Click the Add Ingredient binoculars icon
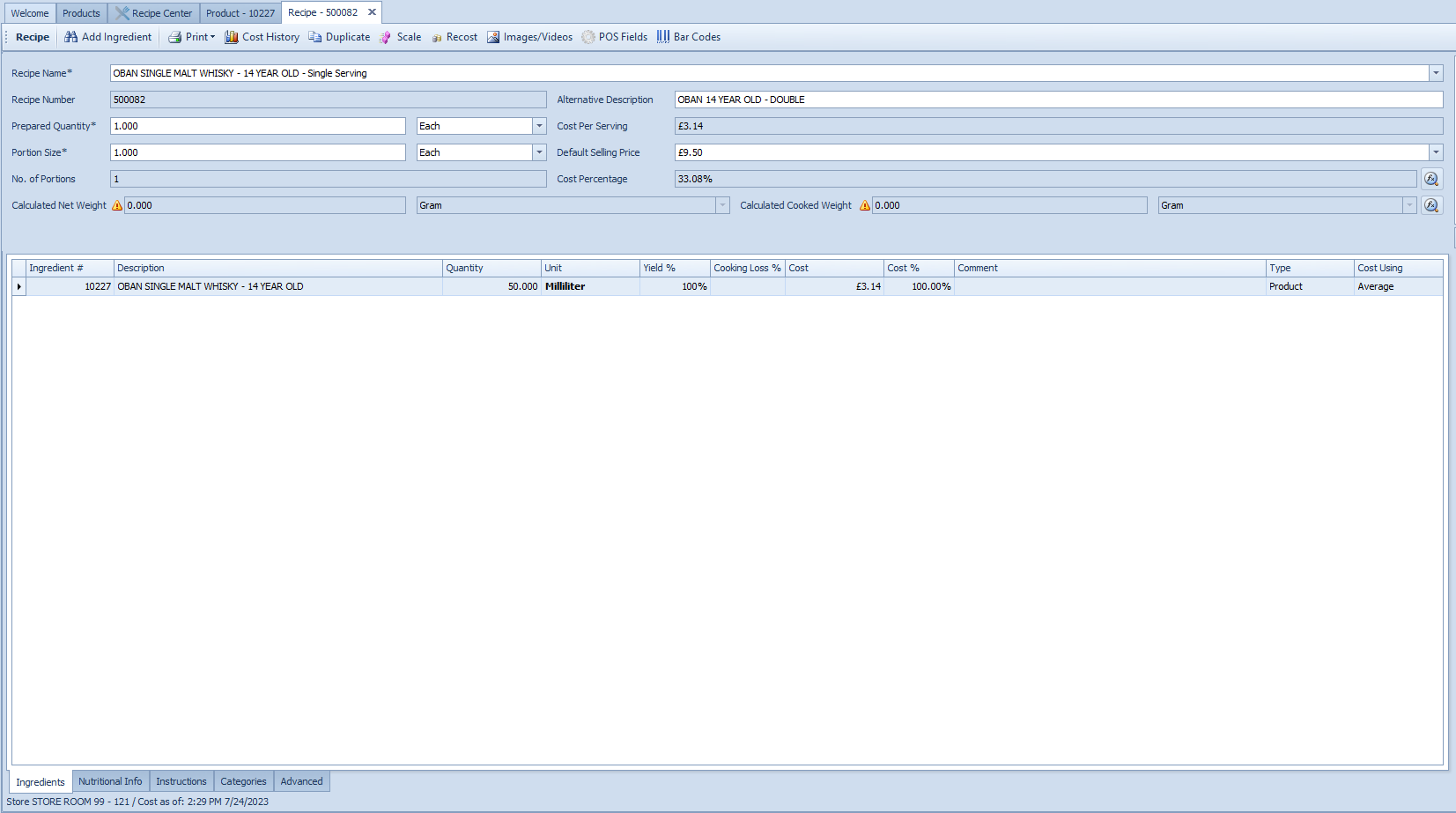Image resolution: width=1456 pixels, height=813 pixels. tap(71, 37)
